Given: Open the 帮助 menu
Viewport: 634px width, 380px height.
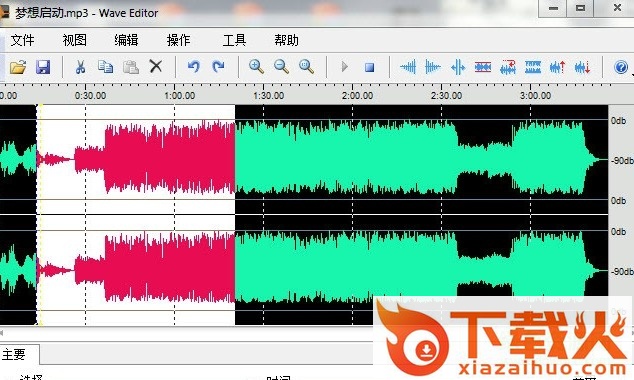Looking at the screenshot, I should coord(286,40).
